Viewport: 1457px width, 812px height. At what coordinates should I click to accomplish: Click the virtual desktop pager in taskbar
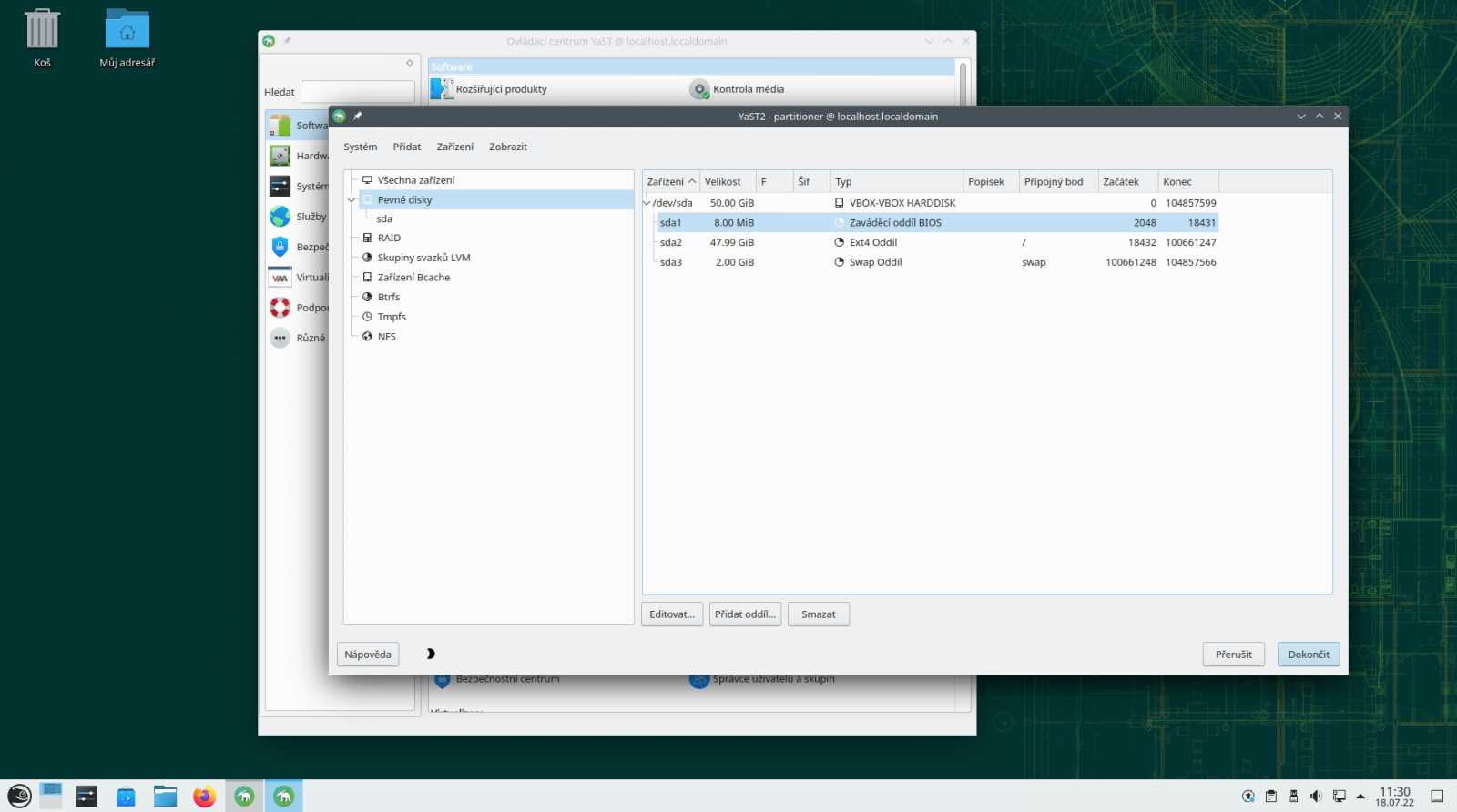click(x=51, y=797)
